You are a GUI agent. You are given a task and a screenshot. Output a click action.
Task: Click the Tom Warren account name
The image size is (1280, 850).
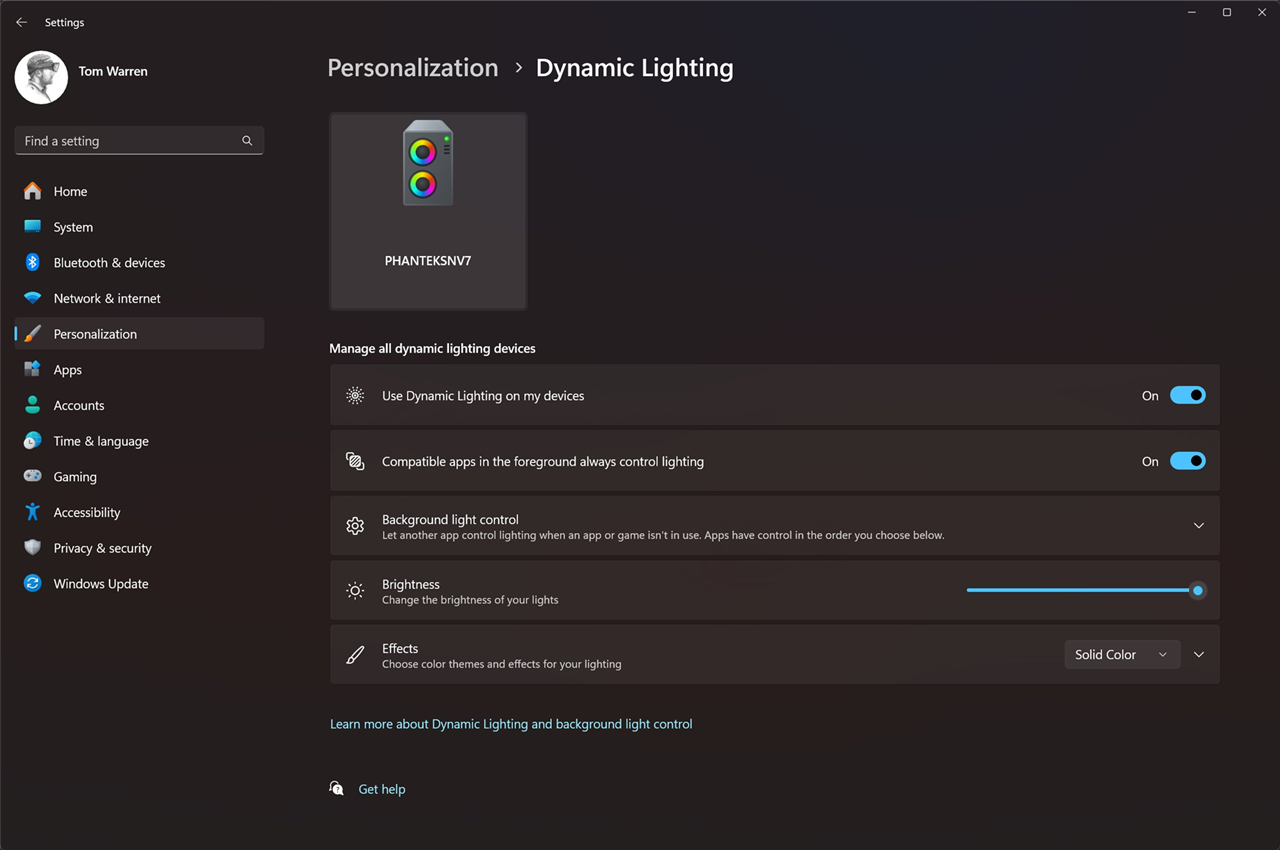[x=113, y=71]
